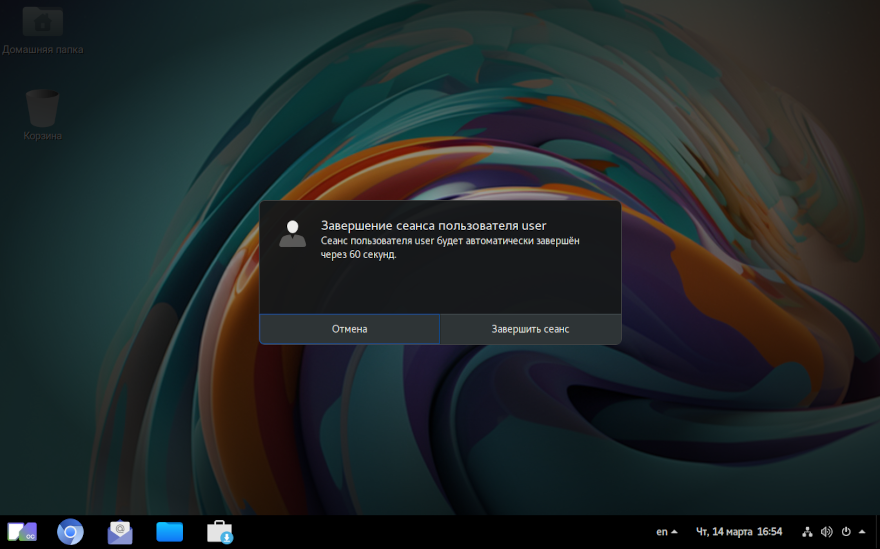Click the network connection tray icon
This screenshot has height=549, width=880.
[807, 532]
